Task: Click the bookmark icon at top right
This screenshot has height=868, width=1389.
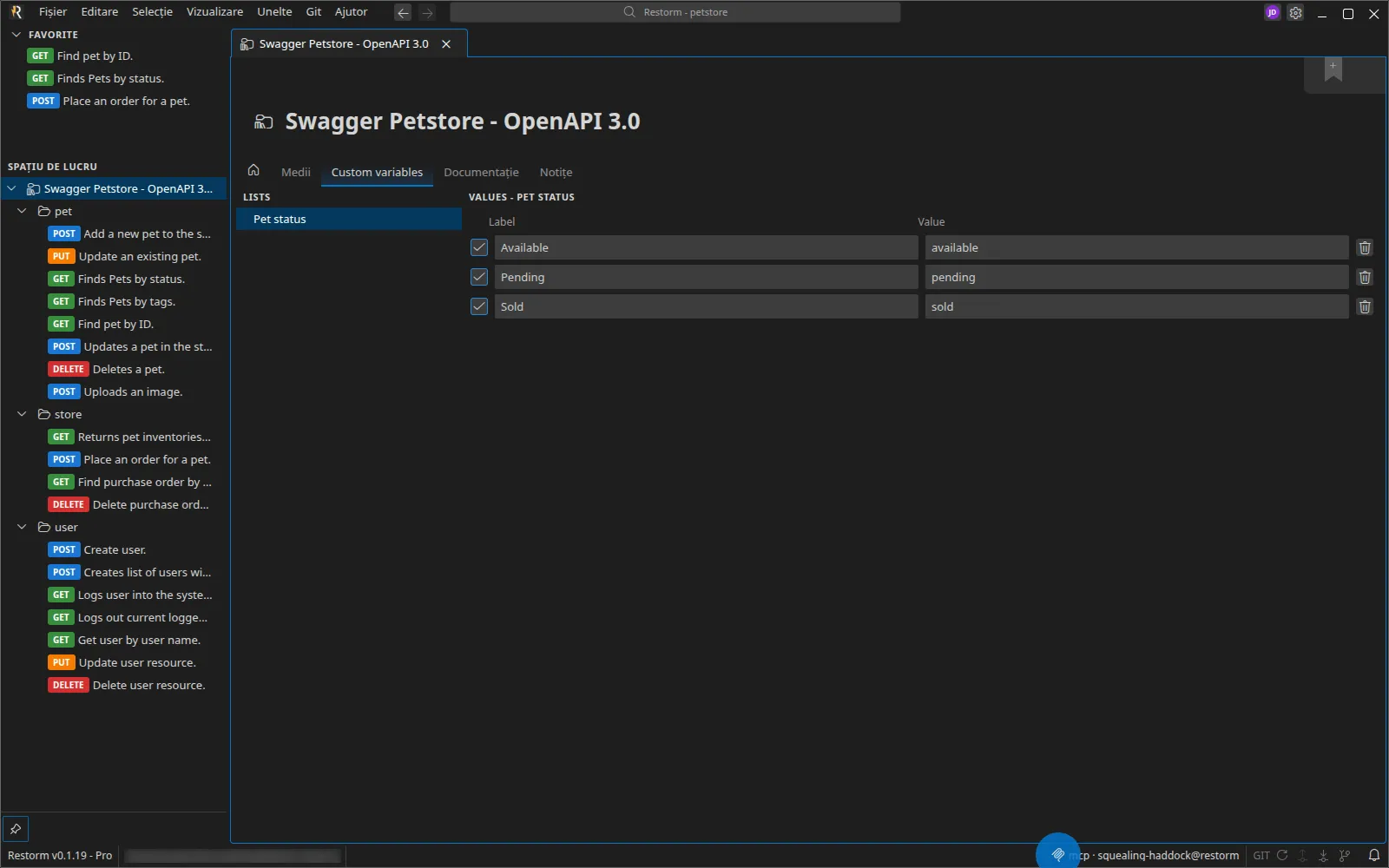Action: [1333, 69]
